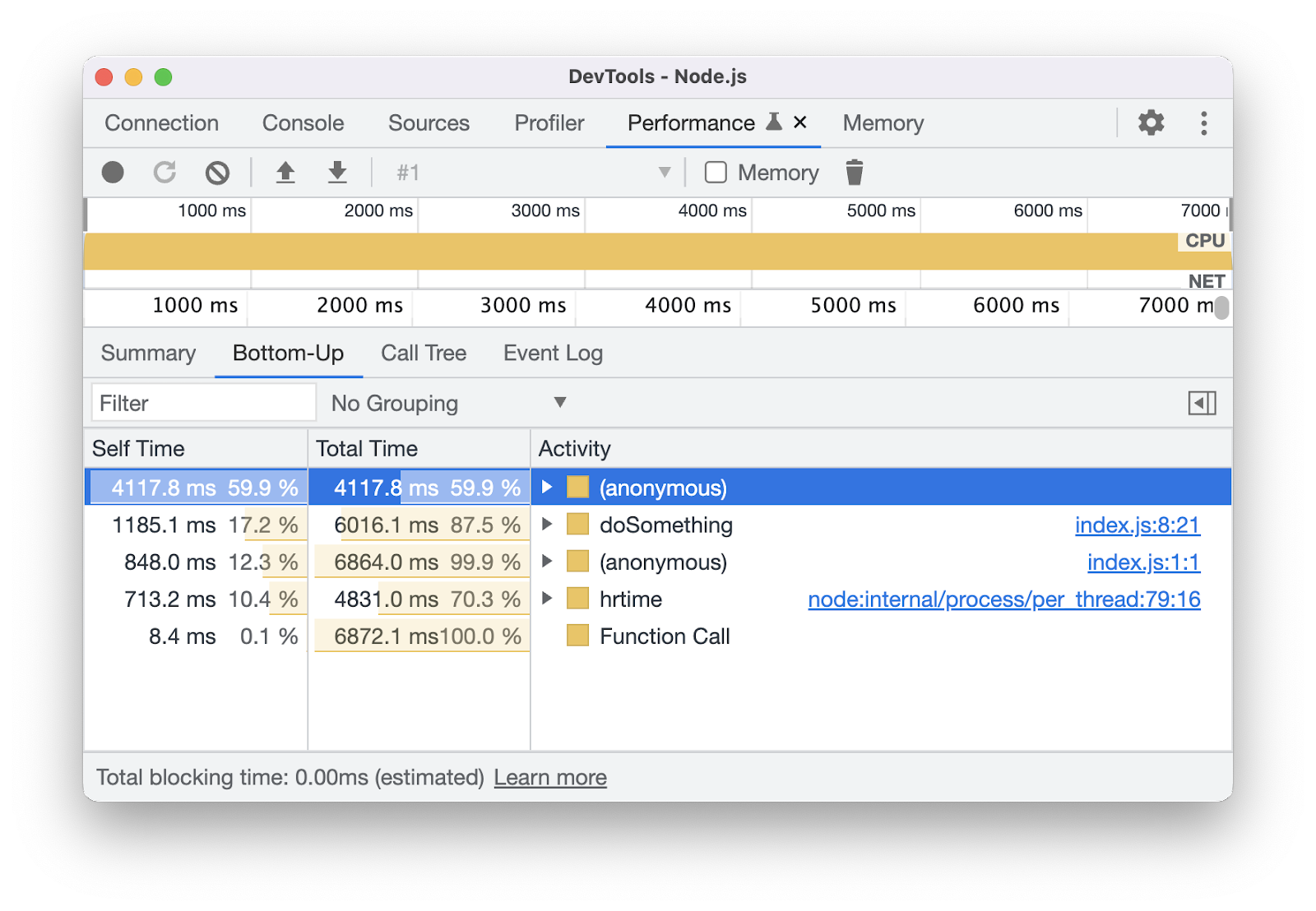Click the reload-and-profile icon
The height and width of the screenshot is (911, 1316).
pyautogui.click(x=164, y=173)
